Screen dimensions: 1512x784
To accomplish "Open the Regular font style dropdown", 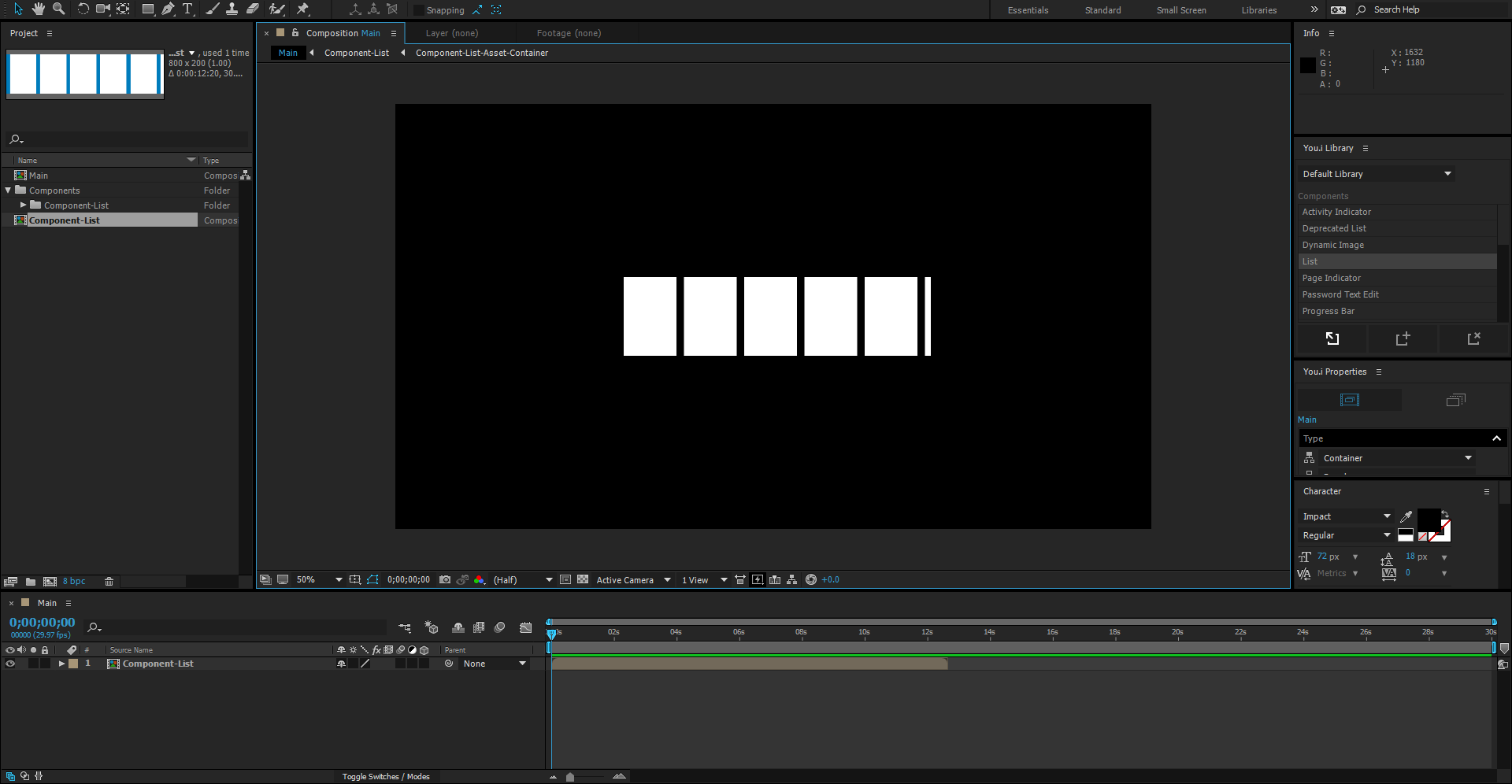I will tap(1346, 535).
